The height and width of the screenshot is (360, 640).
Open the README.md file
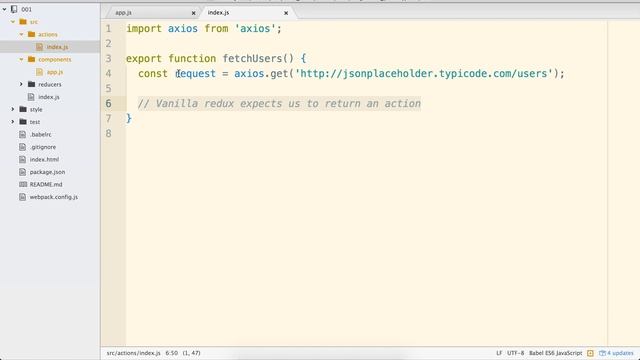(46, 184)
